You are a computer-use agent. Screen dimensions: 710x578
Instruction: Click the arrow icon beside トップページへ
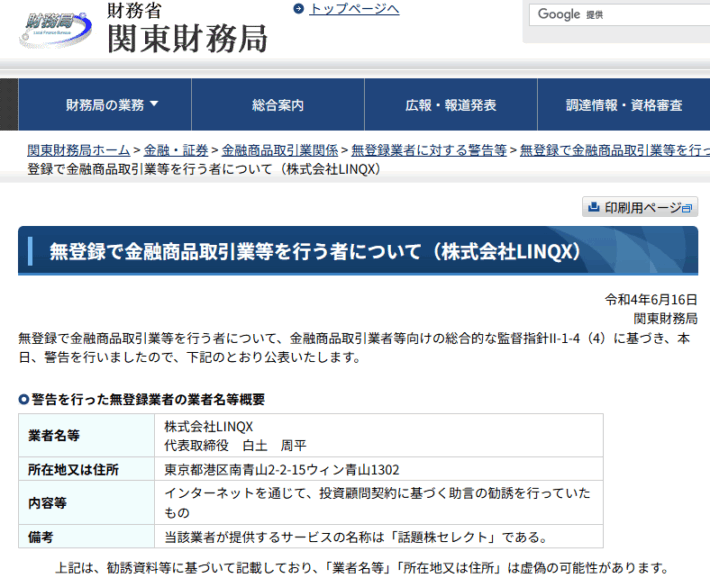(x=298, y=9)
